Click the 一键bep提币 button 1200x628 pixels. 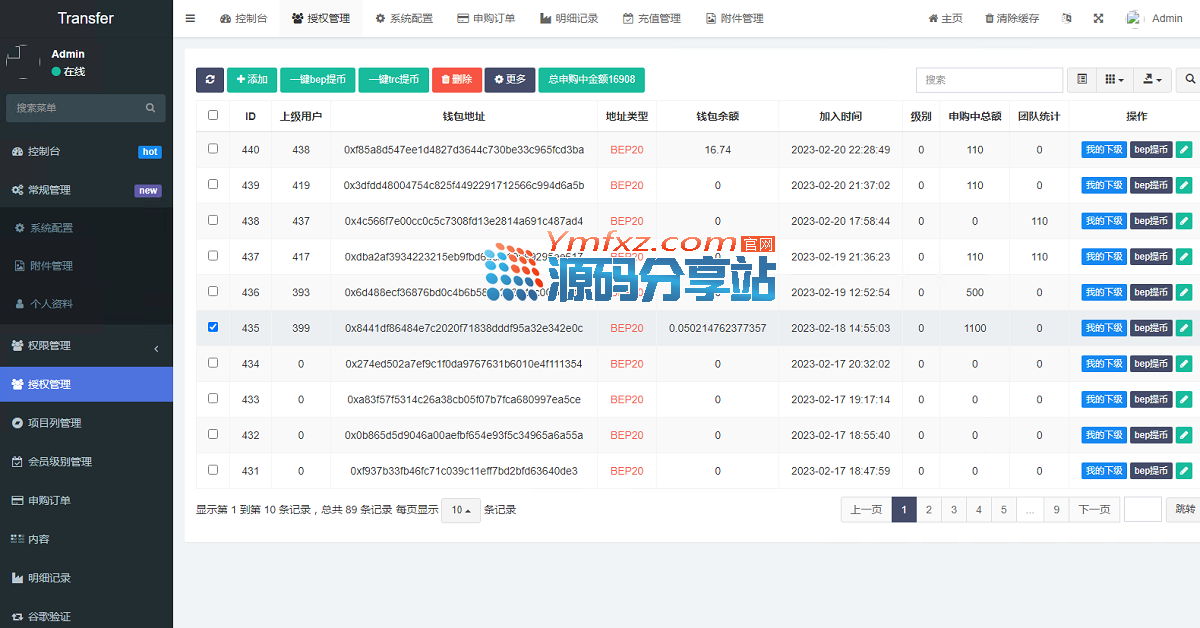317,80
